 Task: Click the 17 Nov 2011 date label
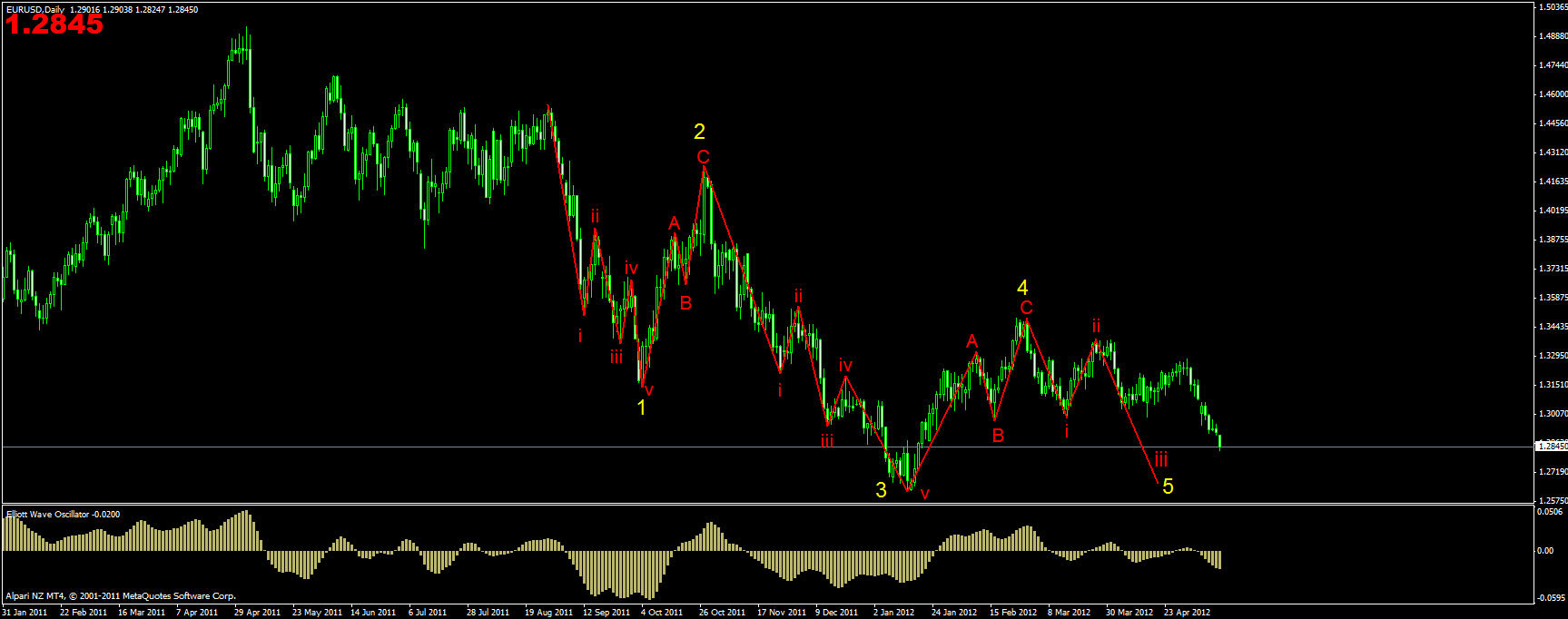tap(782, 613)
